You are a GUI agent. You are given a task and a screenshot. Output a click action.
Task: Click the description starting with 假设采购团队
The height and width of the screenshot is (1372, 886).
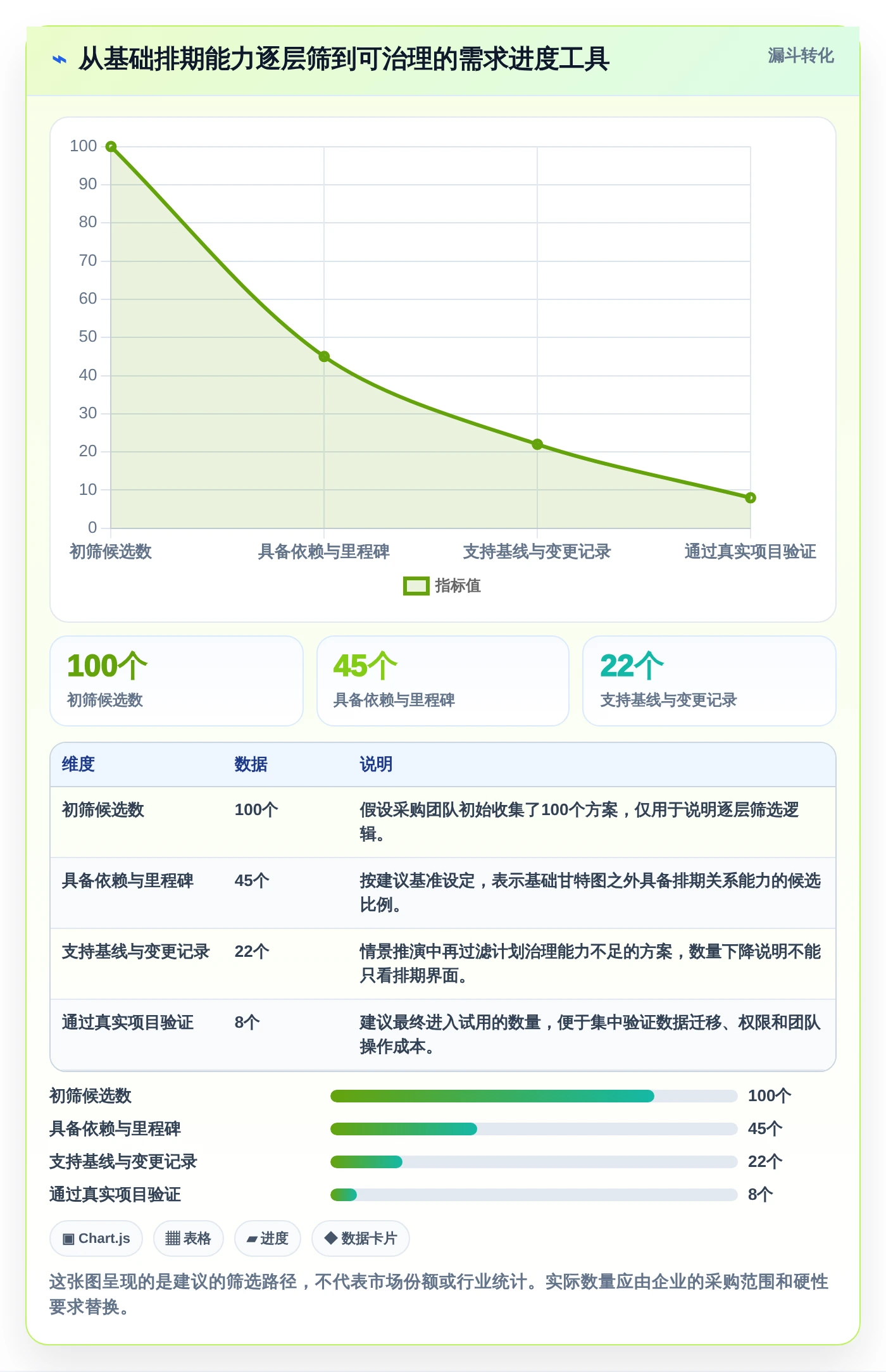pos(579,822)
